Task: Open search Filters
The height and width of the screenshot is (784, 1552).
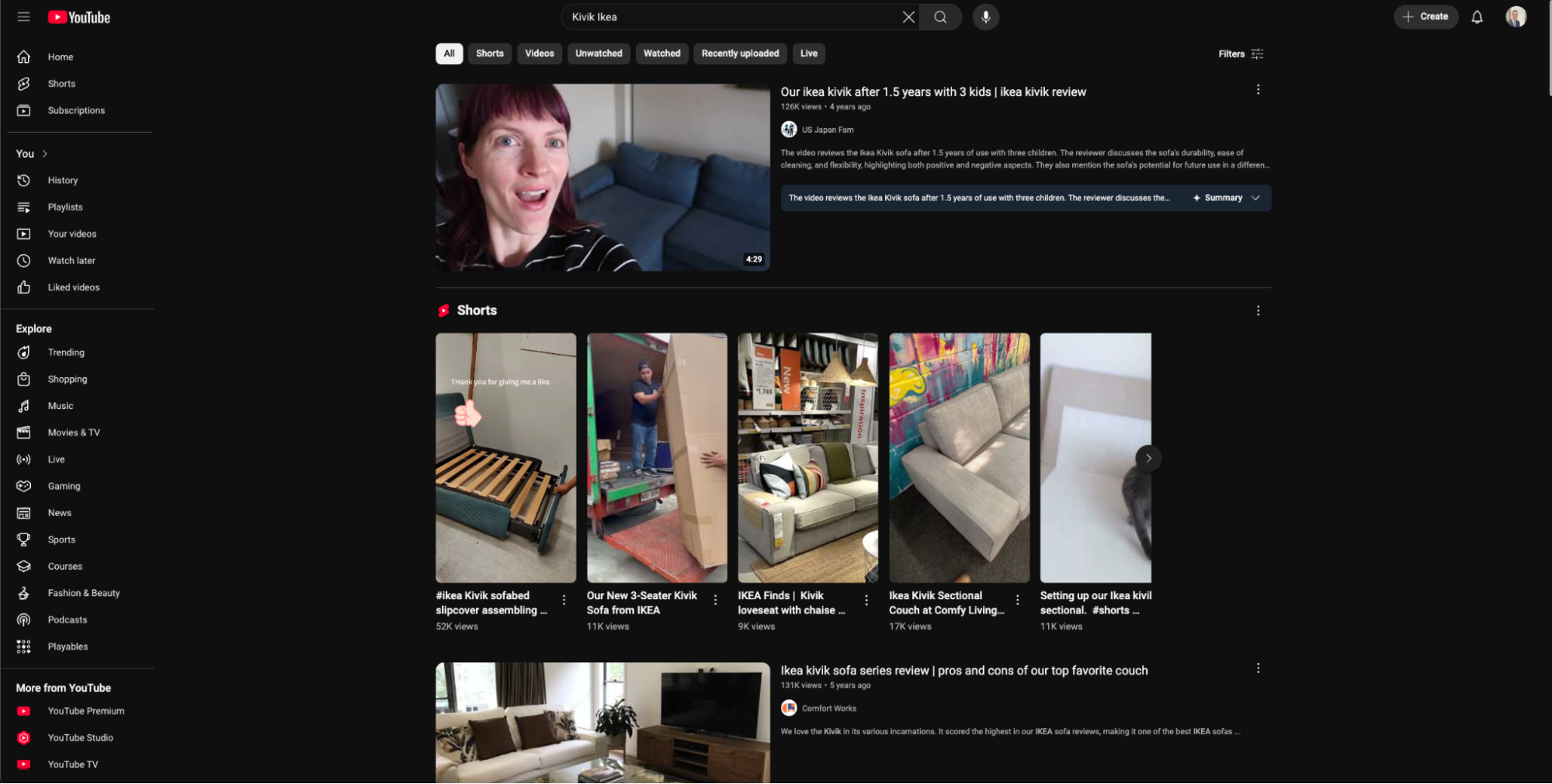Action: pyautogui.click(x=1240, y=54)
